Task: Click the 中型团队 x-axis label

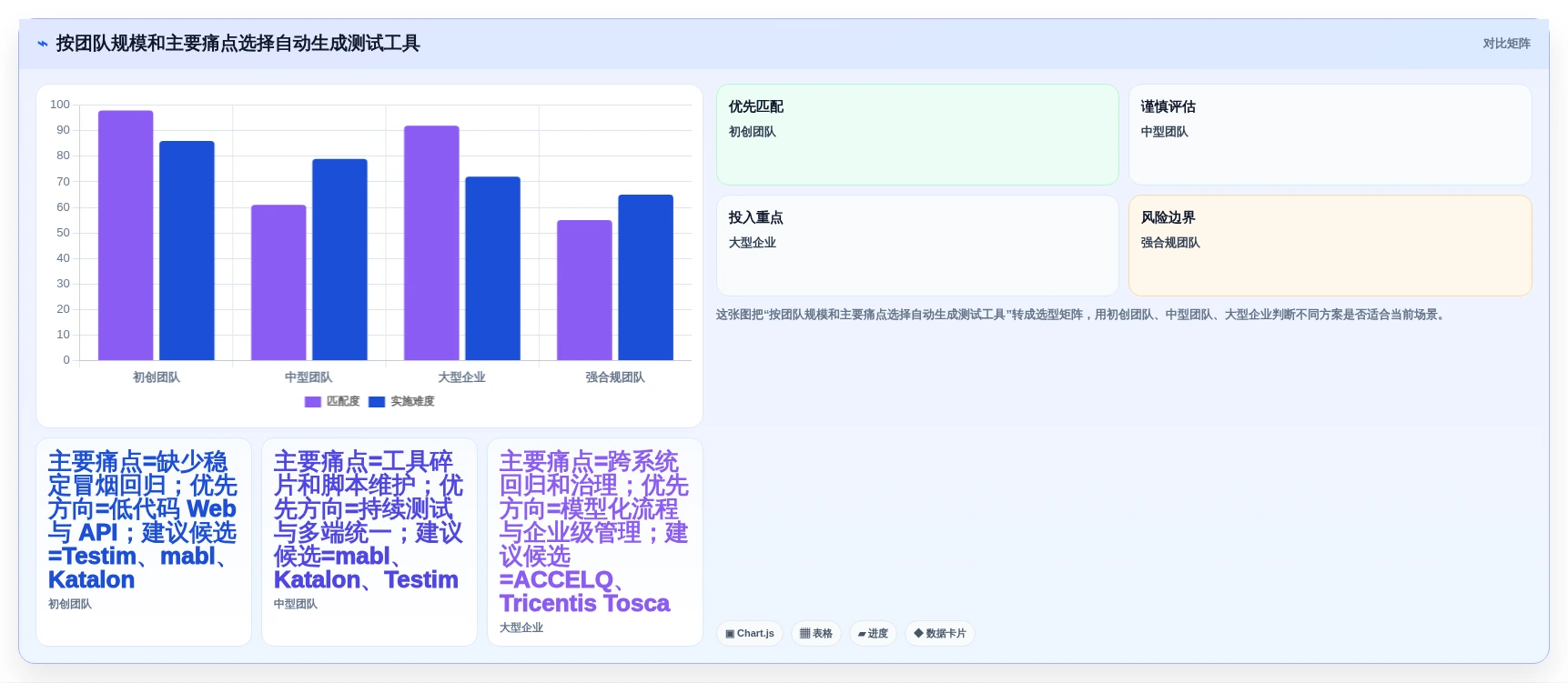Action: click(x=309, y=377)
